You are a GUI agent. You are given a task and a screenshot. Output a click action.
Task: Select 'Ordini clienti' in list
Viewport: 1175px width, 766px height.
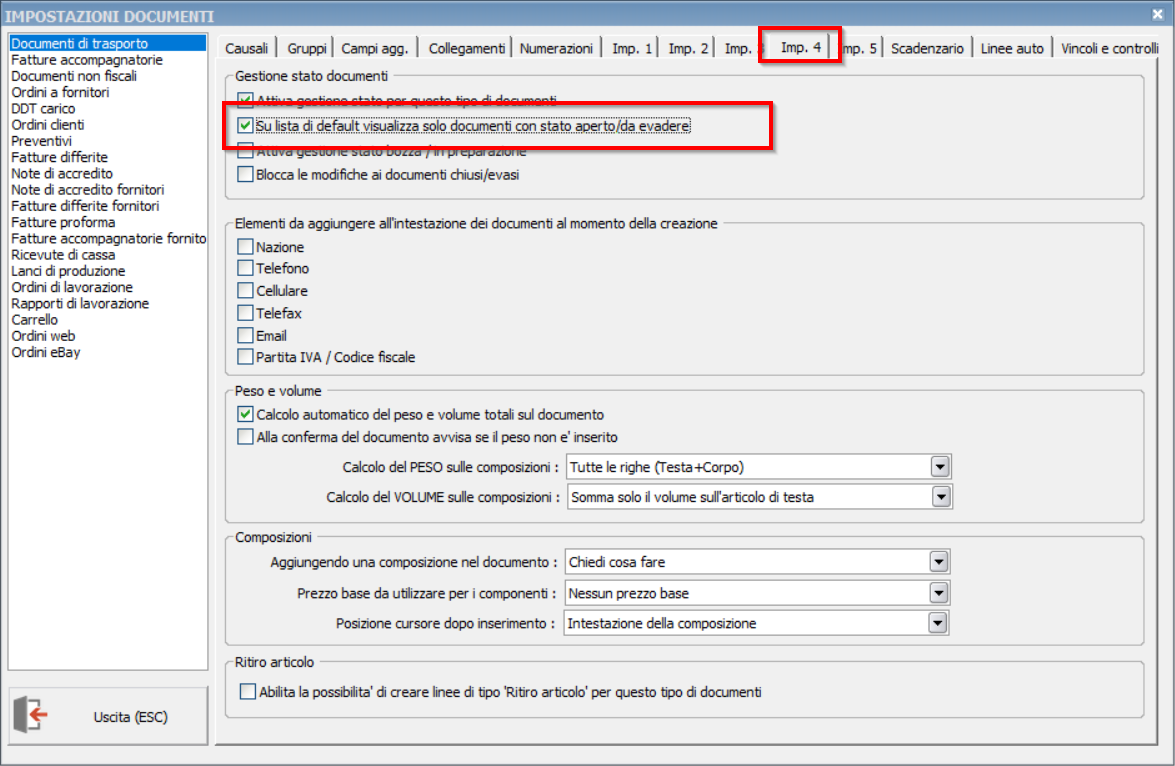pos(107,124)
